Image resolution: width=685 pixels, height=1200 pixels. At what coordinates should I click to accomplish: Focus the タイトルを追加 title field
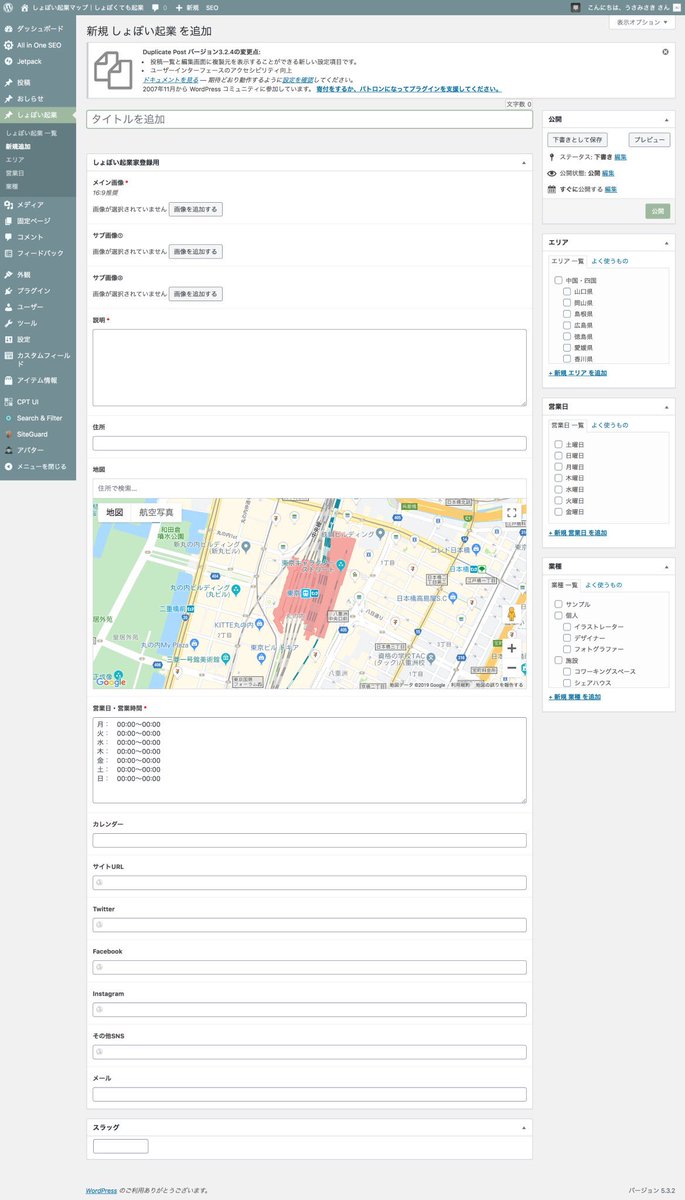click(x=310, y=119)
